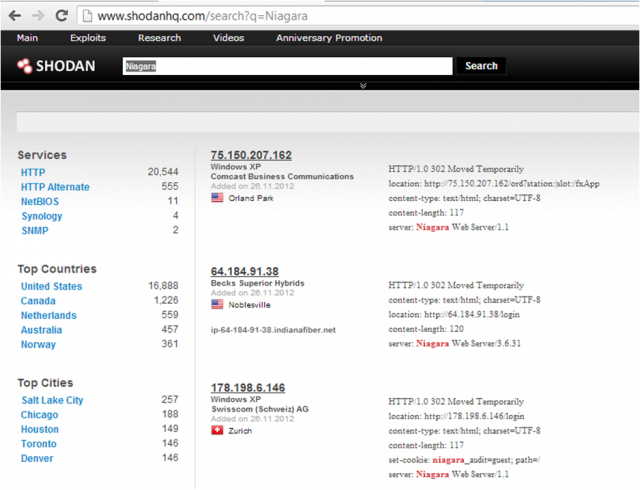The image size is (640, 490).
Task: Filter by Canada country
Action: pyautogui.click(x=38, y=301)
